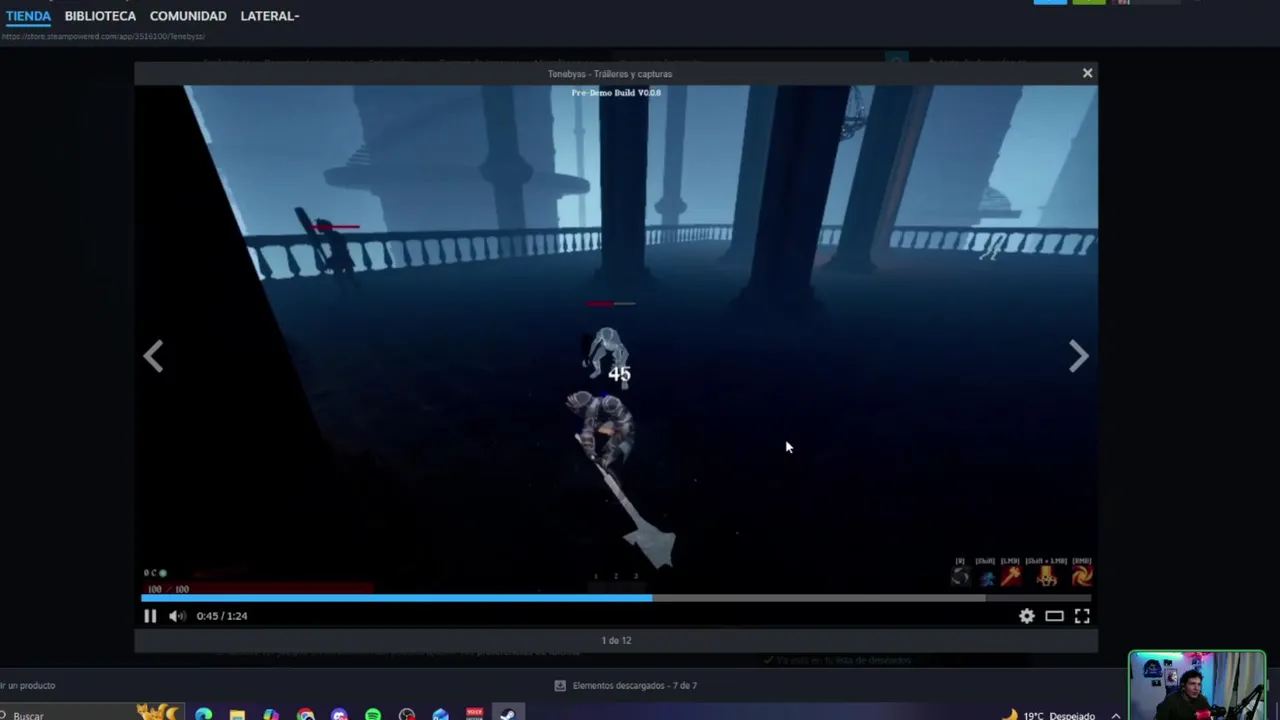Viewport: 1280px width, 720px height.
Task: Open the COMUNIDAD tab
Action: [188, 16]
